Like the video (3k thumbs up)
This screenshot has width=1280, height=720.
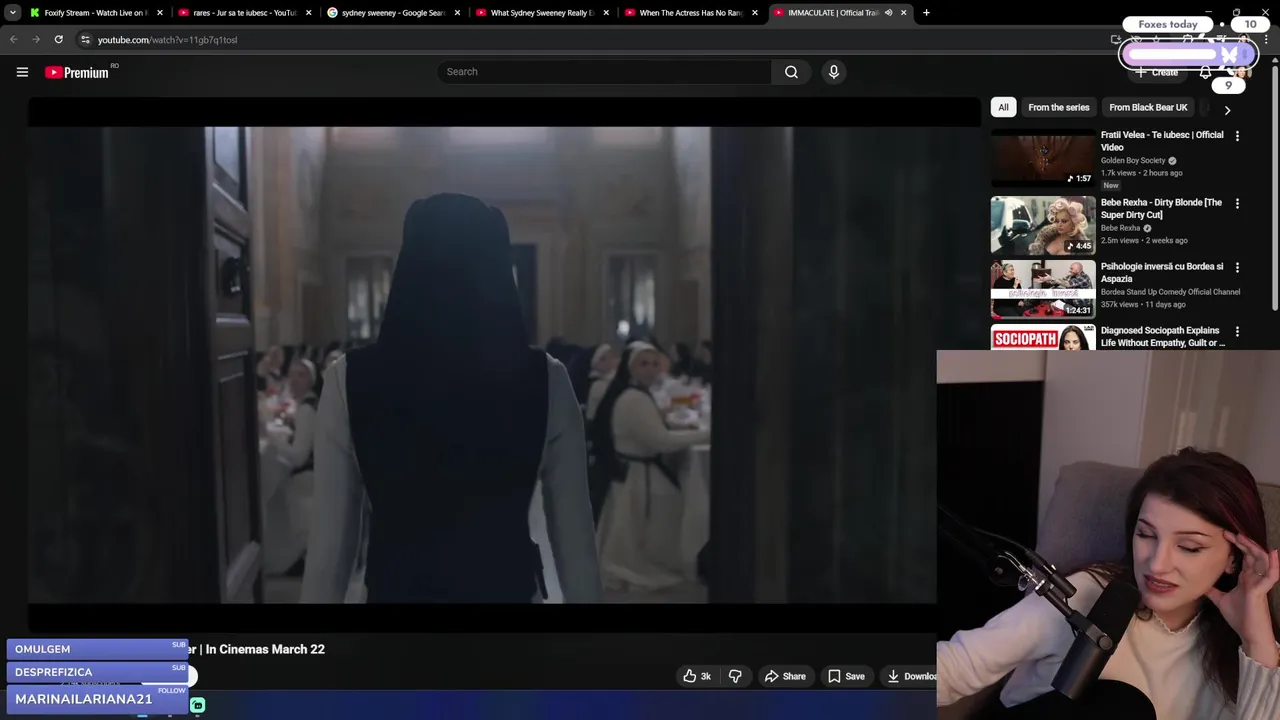click(697, 676)
